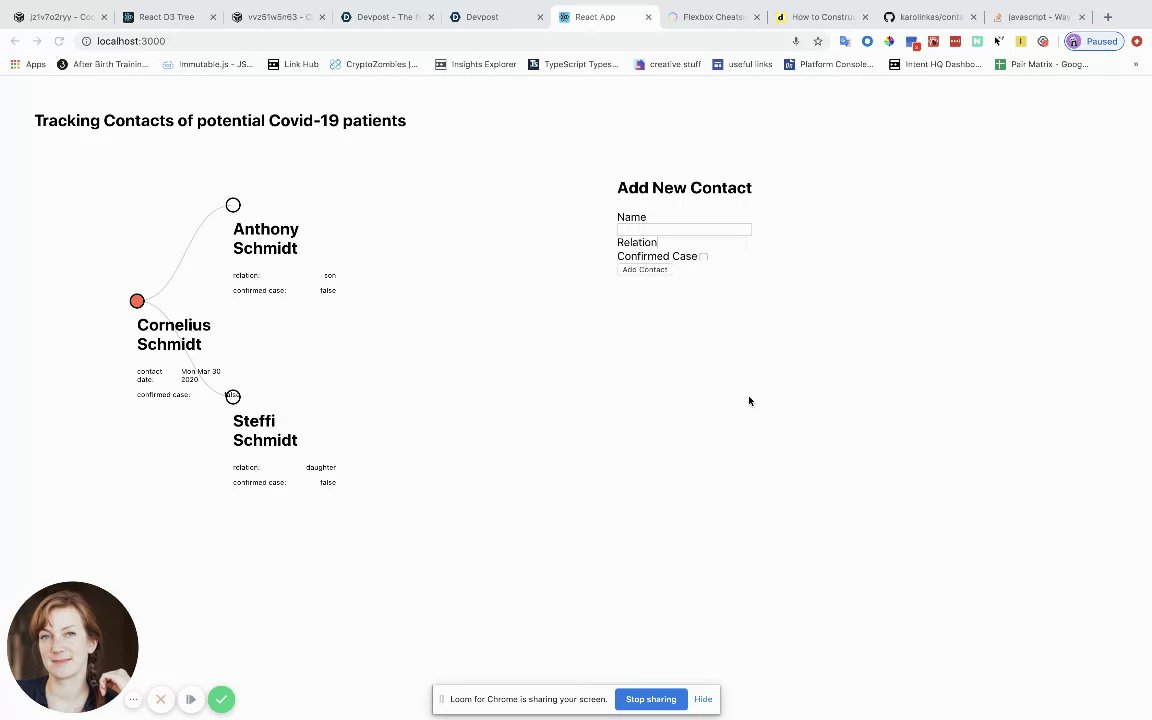
Task: Hide the Loom sharing notification bar
Action: [703, 699]
